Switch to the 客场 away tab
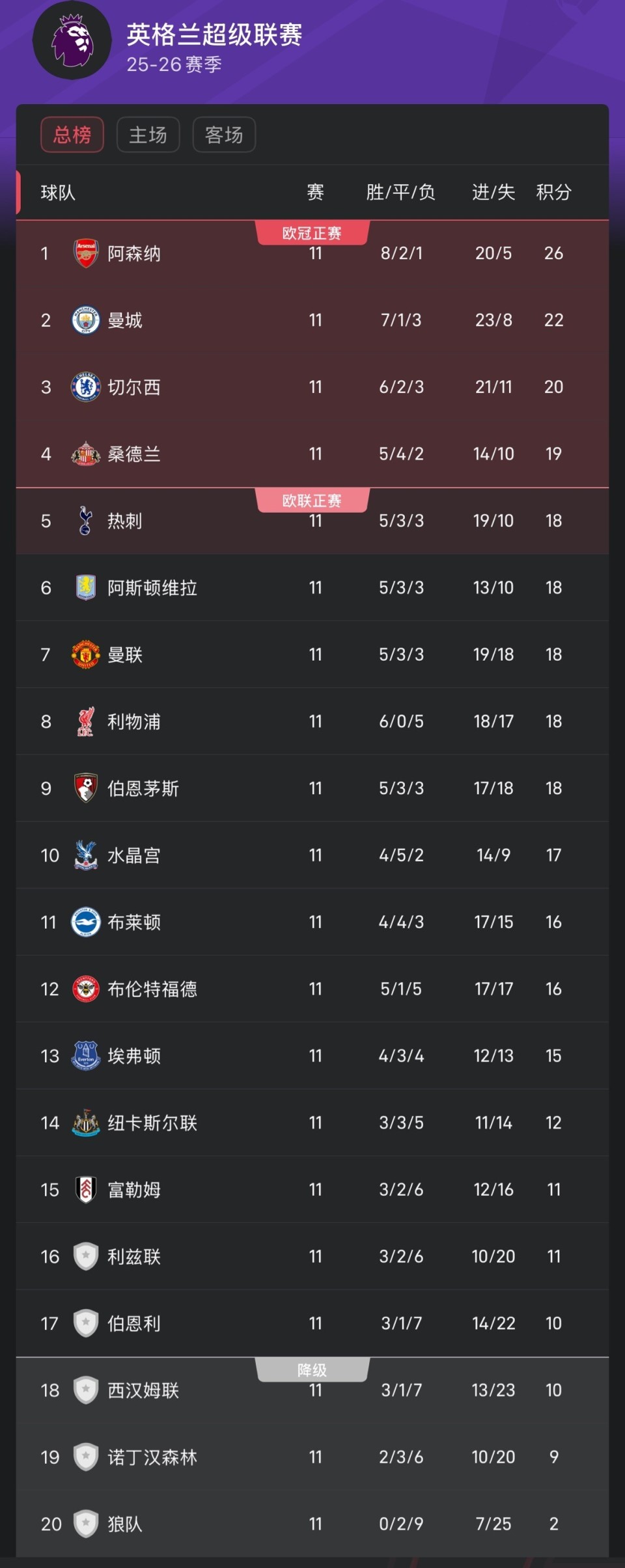 click(224, 135)
